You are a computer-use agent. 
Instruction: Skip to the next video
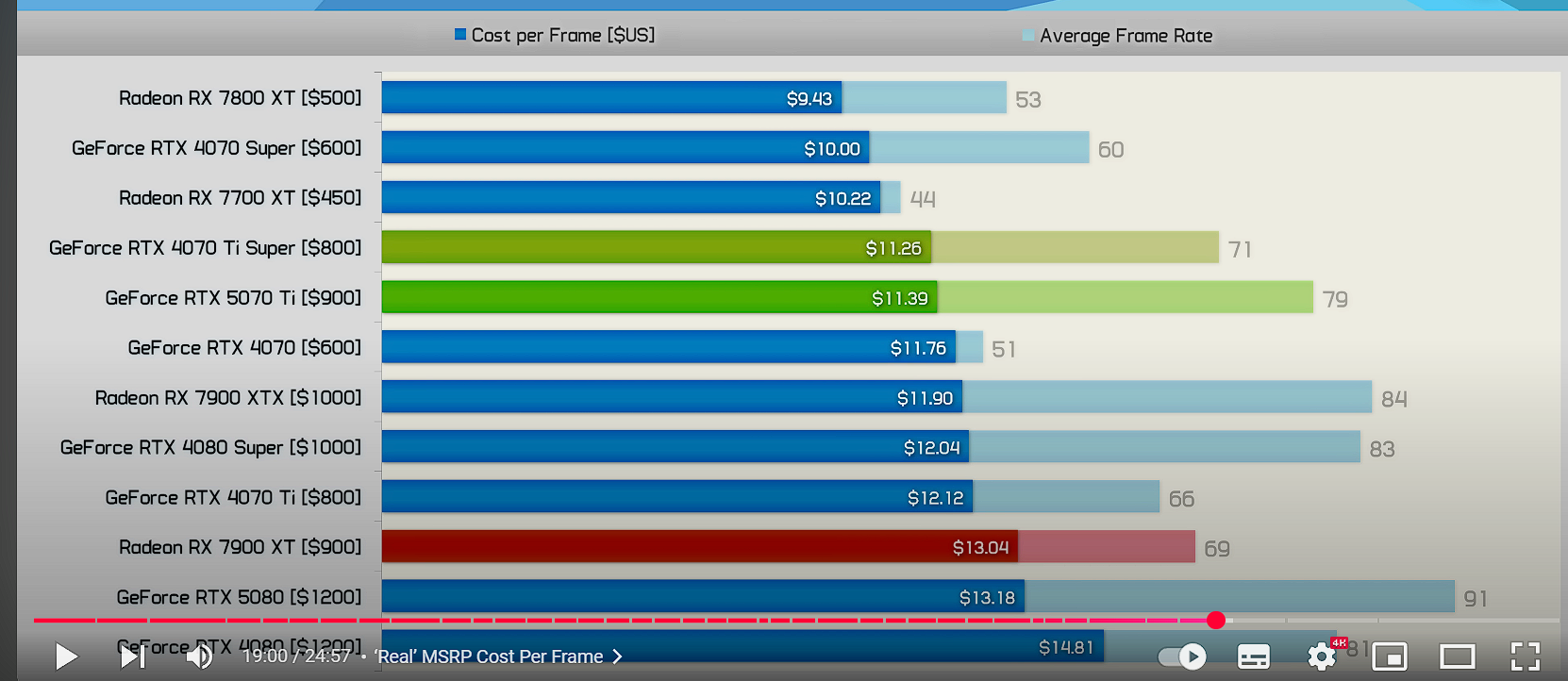(133, 656)
